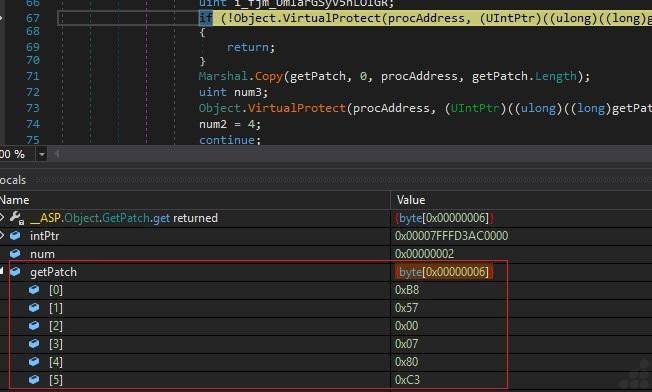This screenshot has height=392, width=652.
Task: Select value 0x57 of element [1]
Action: tap(407, 308)
